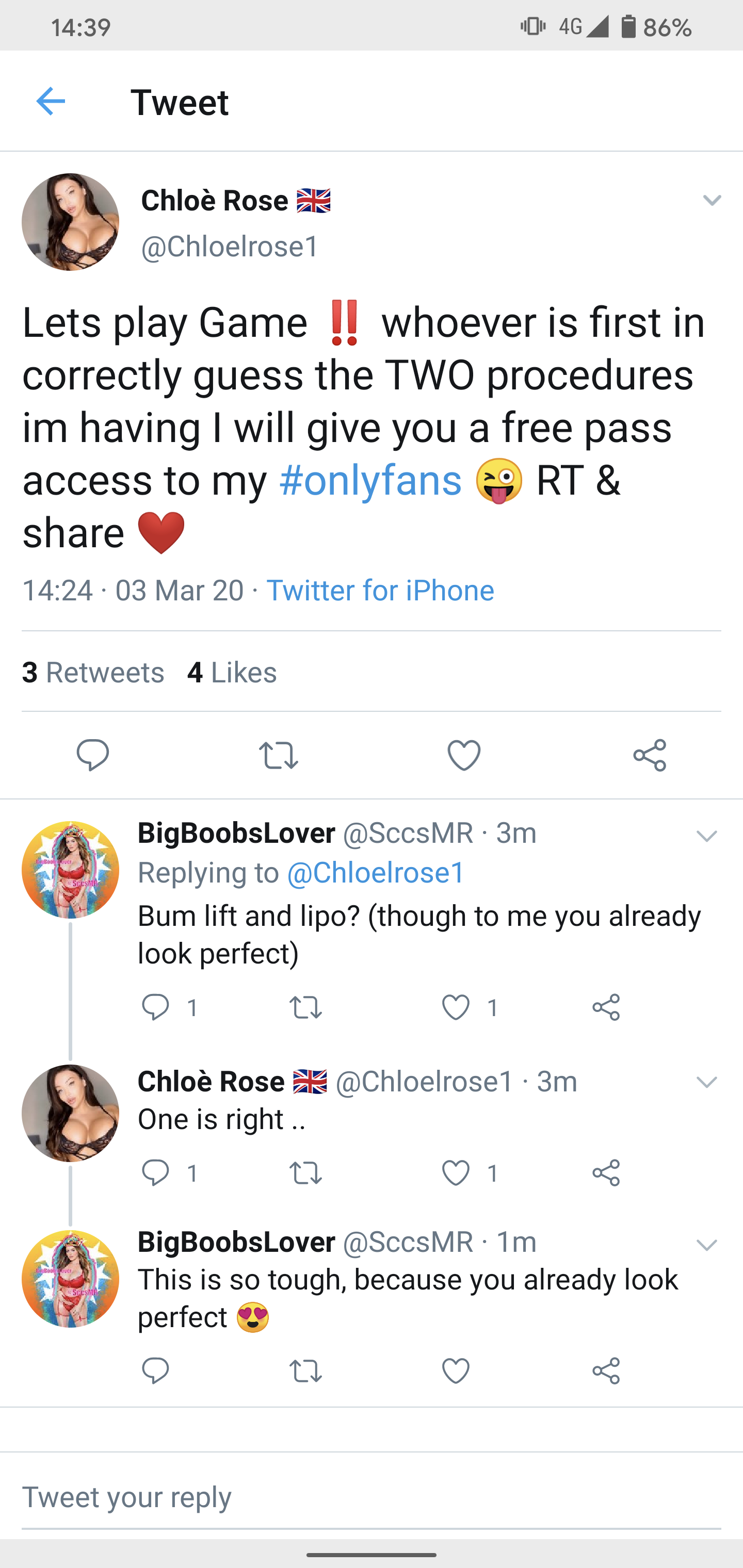Retweet Chloè Rose's 'One is right' reply
Screen dimensions: 743x1568
coord(307,1173)
